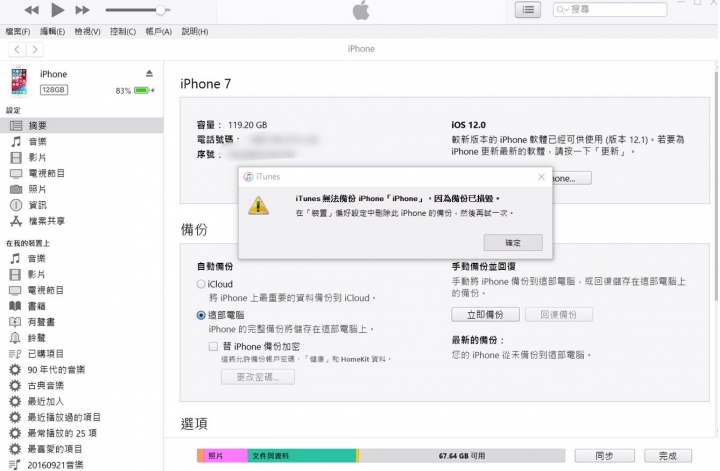Open the 說明(H) menu
720x471 pixels.
coord(195,32)
